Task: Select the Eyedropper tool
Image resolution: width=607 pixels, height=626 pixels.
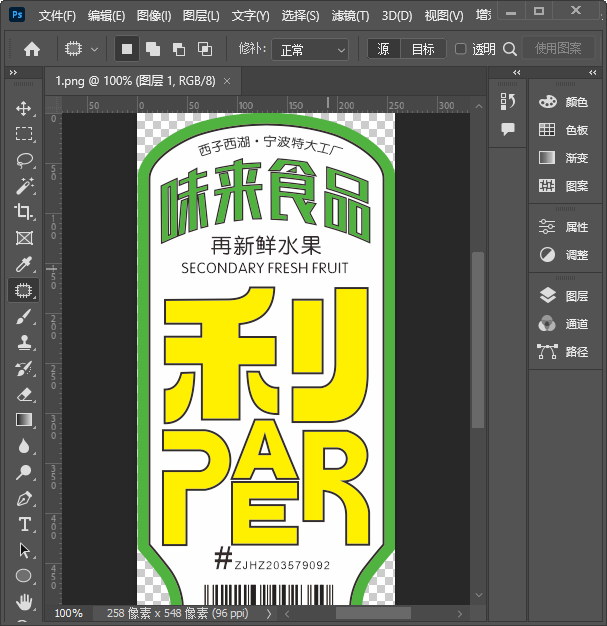Action: click(x=24, y=264)
